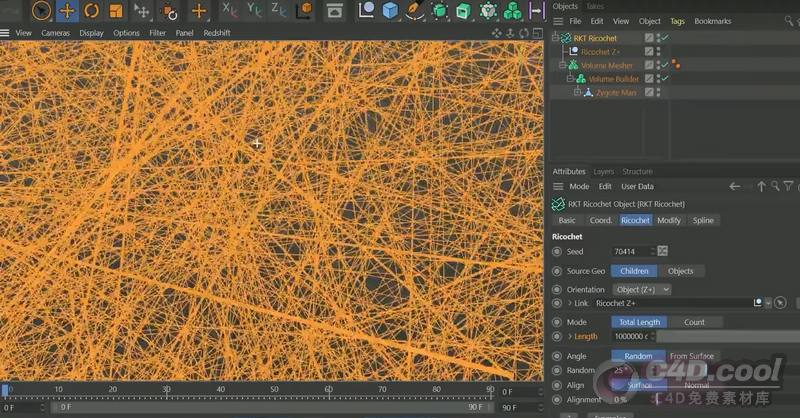This screenshot has height=418, width=800.
Task: Set Mode to Count
Action: [x=694, y=322]
